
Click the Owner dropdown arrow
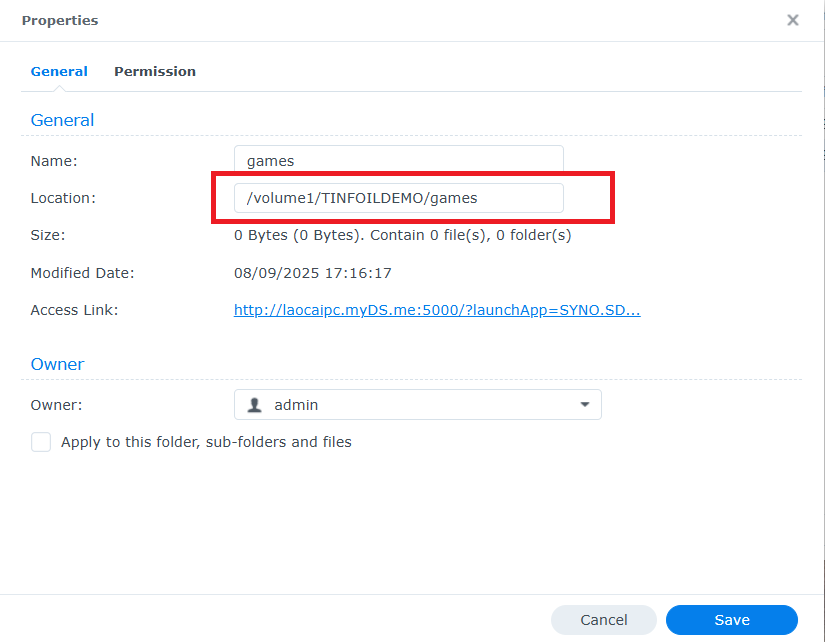(x=584, y=405)
